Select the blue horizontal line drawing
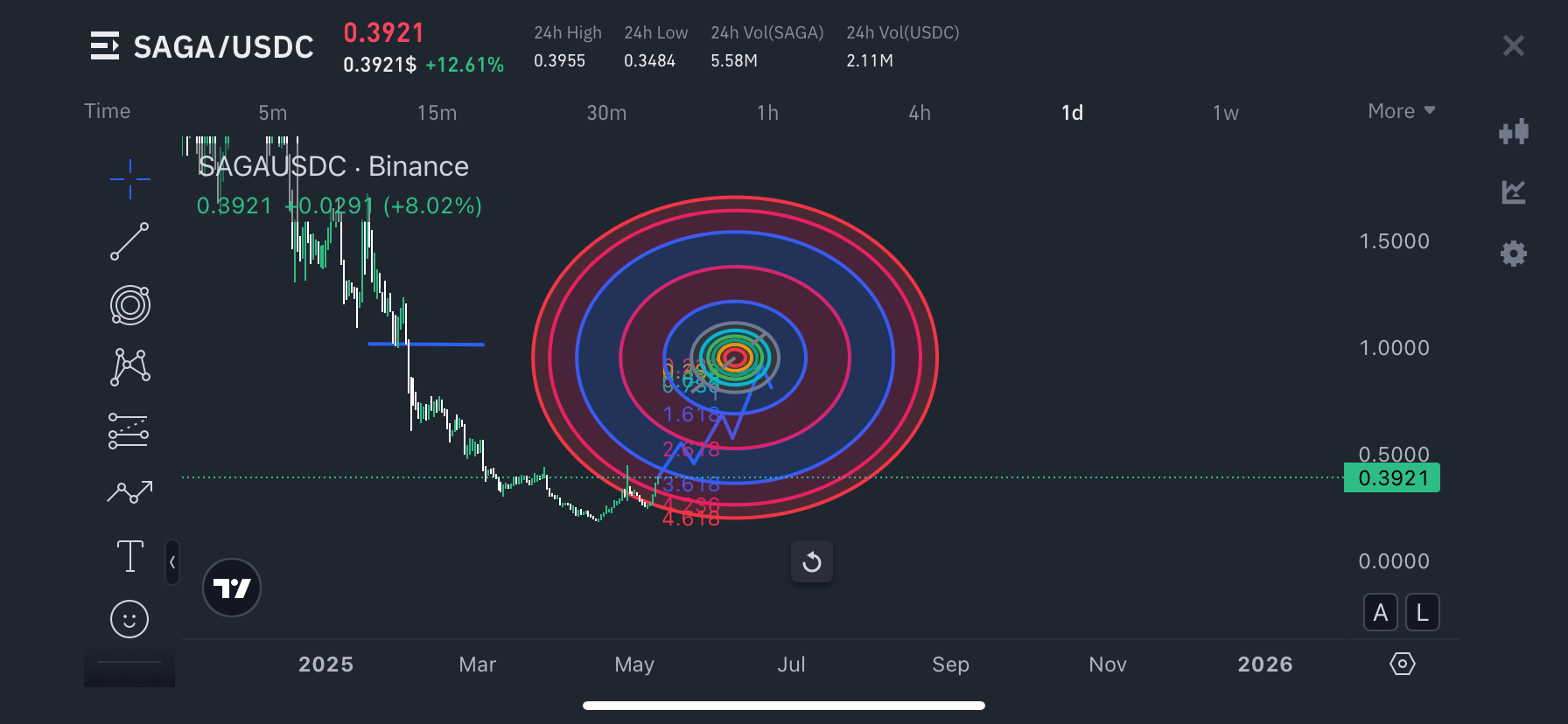This screenshot has width=1568, height=724. pos(426,345)
